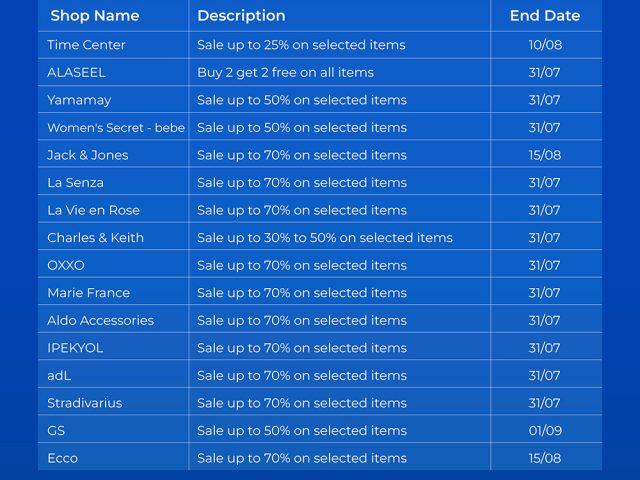Click Charles & Keith 30% to 50% description

tap(324, 238)
